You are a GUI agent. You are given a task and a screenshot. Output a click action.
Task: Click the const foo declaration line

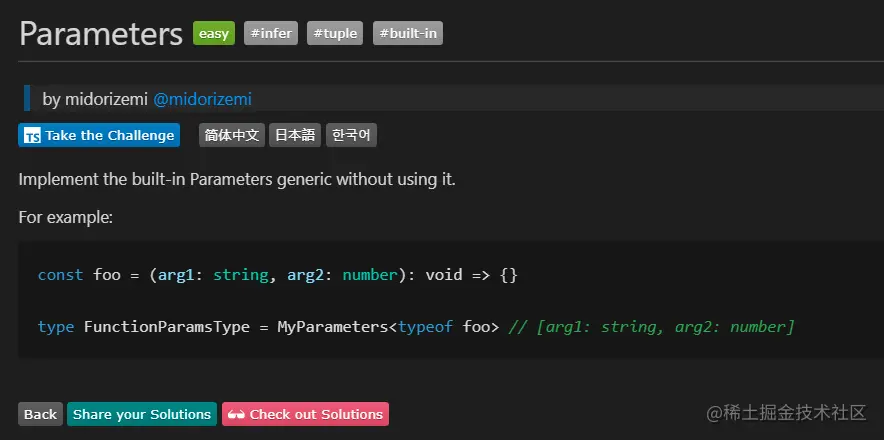pyautogui.click(x=277, y=274)
